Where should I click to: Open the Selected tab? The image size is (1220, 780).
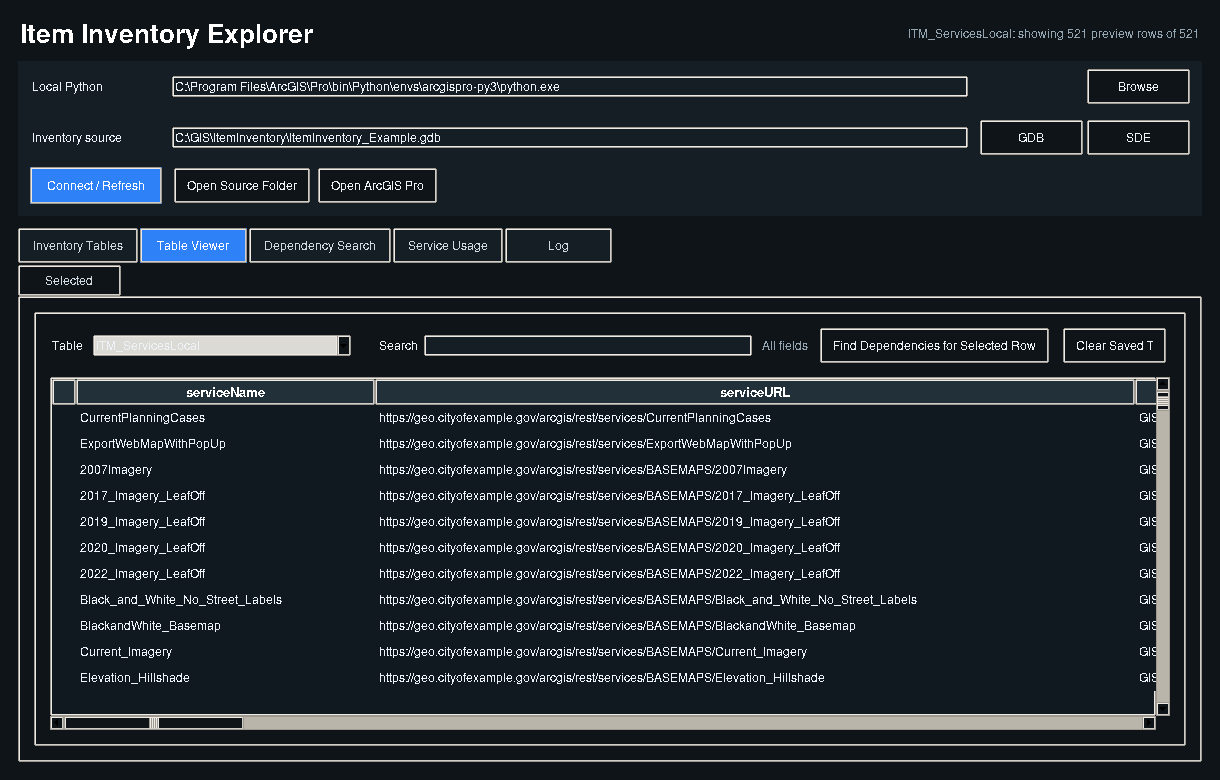(69, 281)
